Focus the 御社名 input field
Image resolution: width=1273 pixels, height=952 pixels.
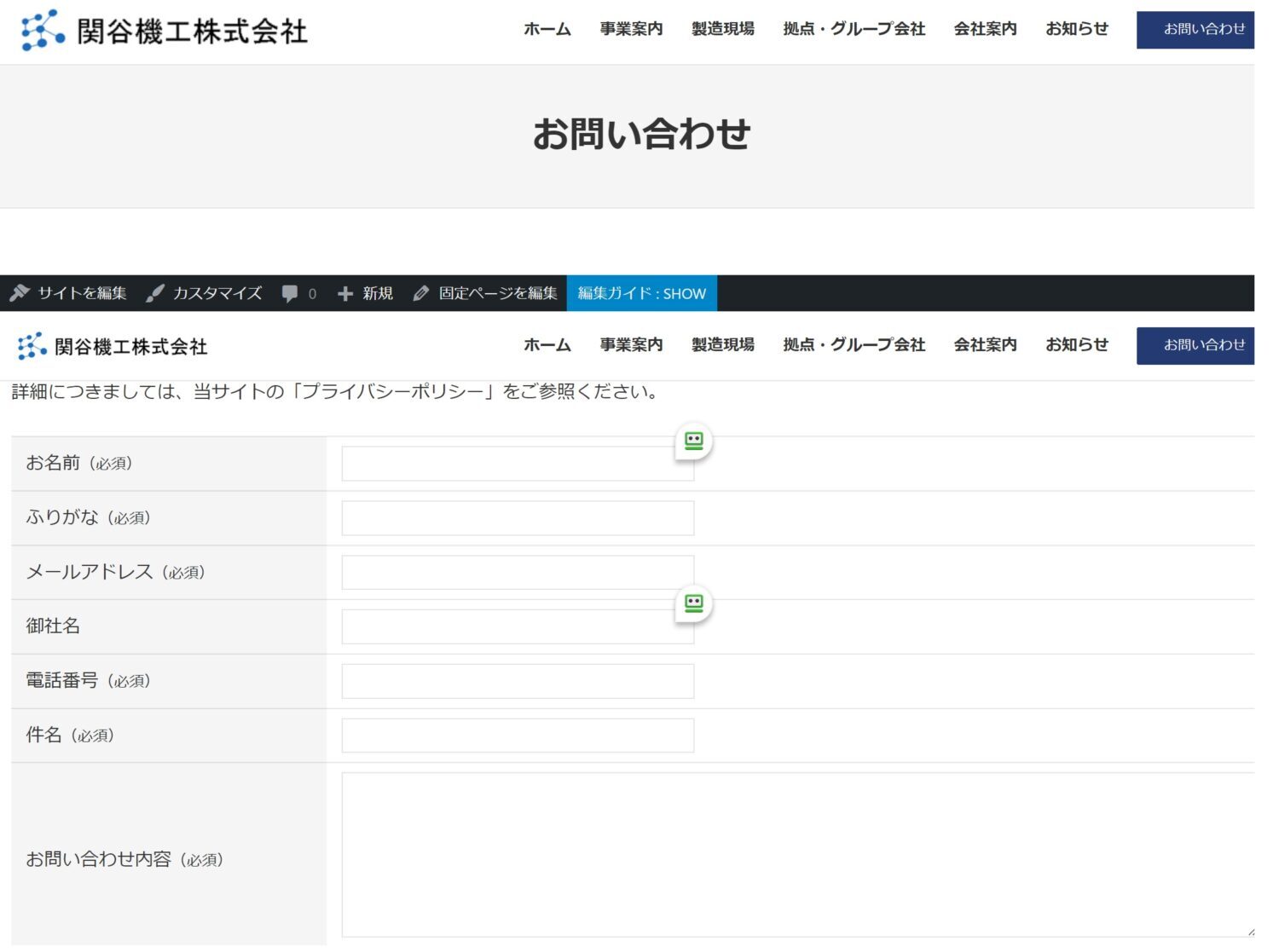[518, 626]
